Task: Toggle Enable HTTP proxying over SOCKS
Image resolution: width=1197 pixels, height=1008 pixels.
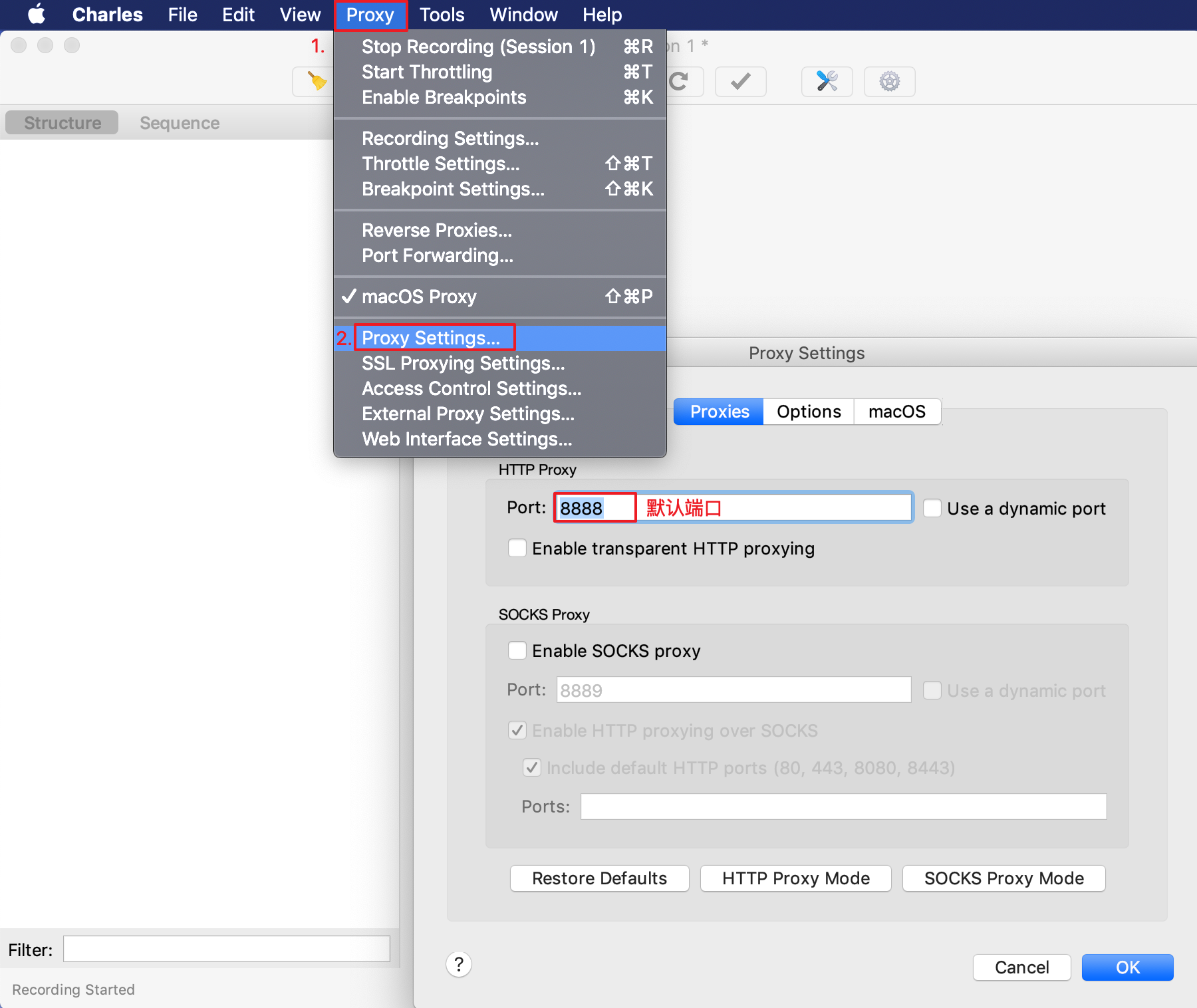Action: click(517, 730)
